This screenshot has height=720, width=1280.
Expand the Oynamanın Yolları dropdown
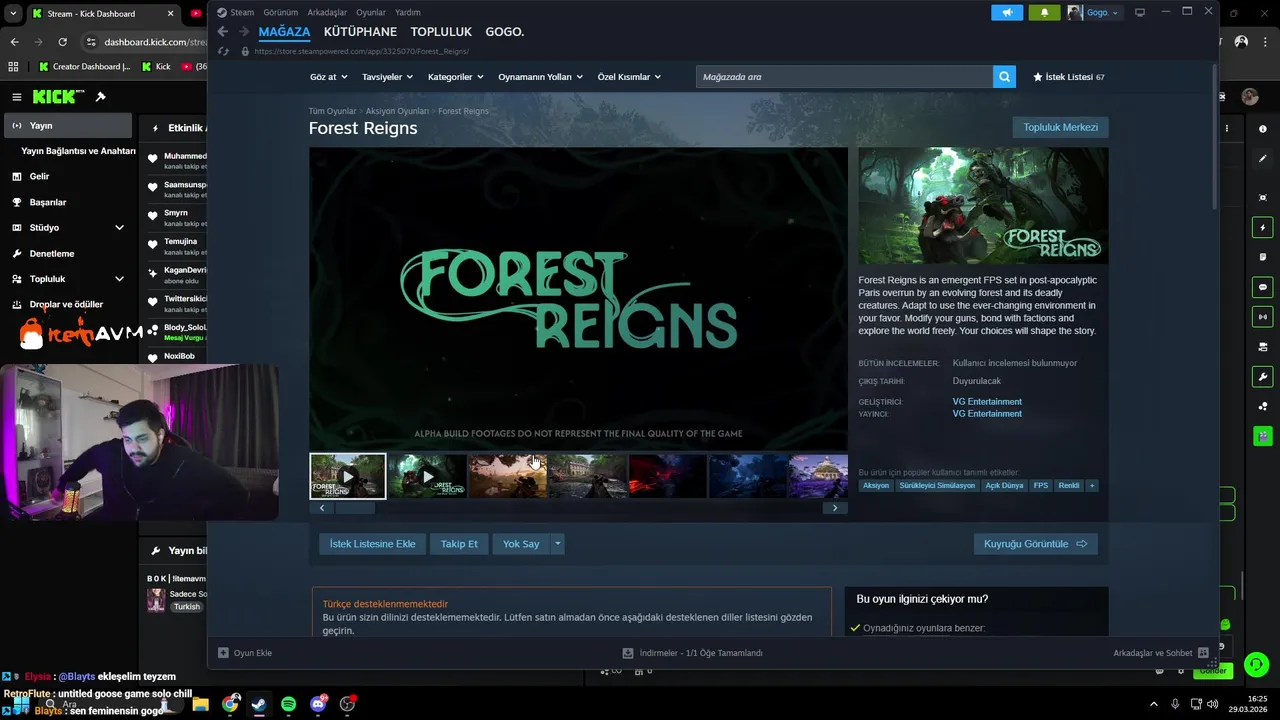541,77
